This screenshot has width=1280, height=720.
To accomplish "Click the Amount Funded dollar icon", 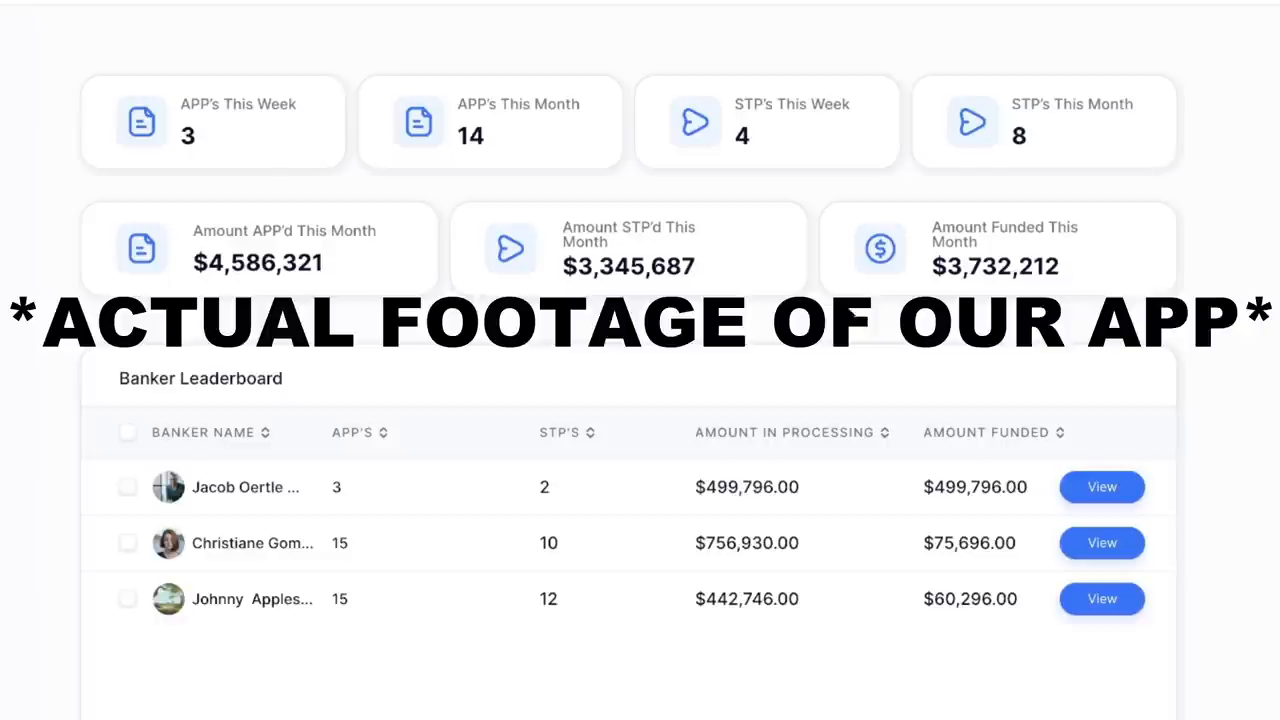I will tap(880, 248).
